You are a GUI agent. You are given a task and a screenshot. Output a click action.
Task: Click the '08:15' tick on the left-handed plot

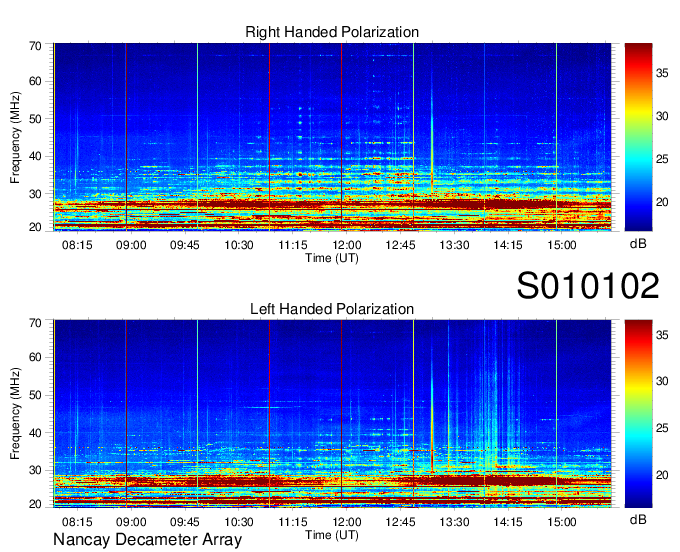click(77, 522)
